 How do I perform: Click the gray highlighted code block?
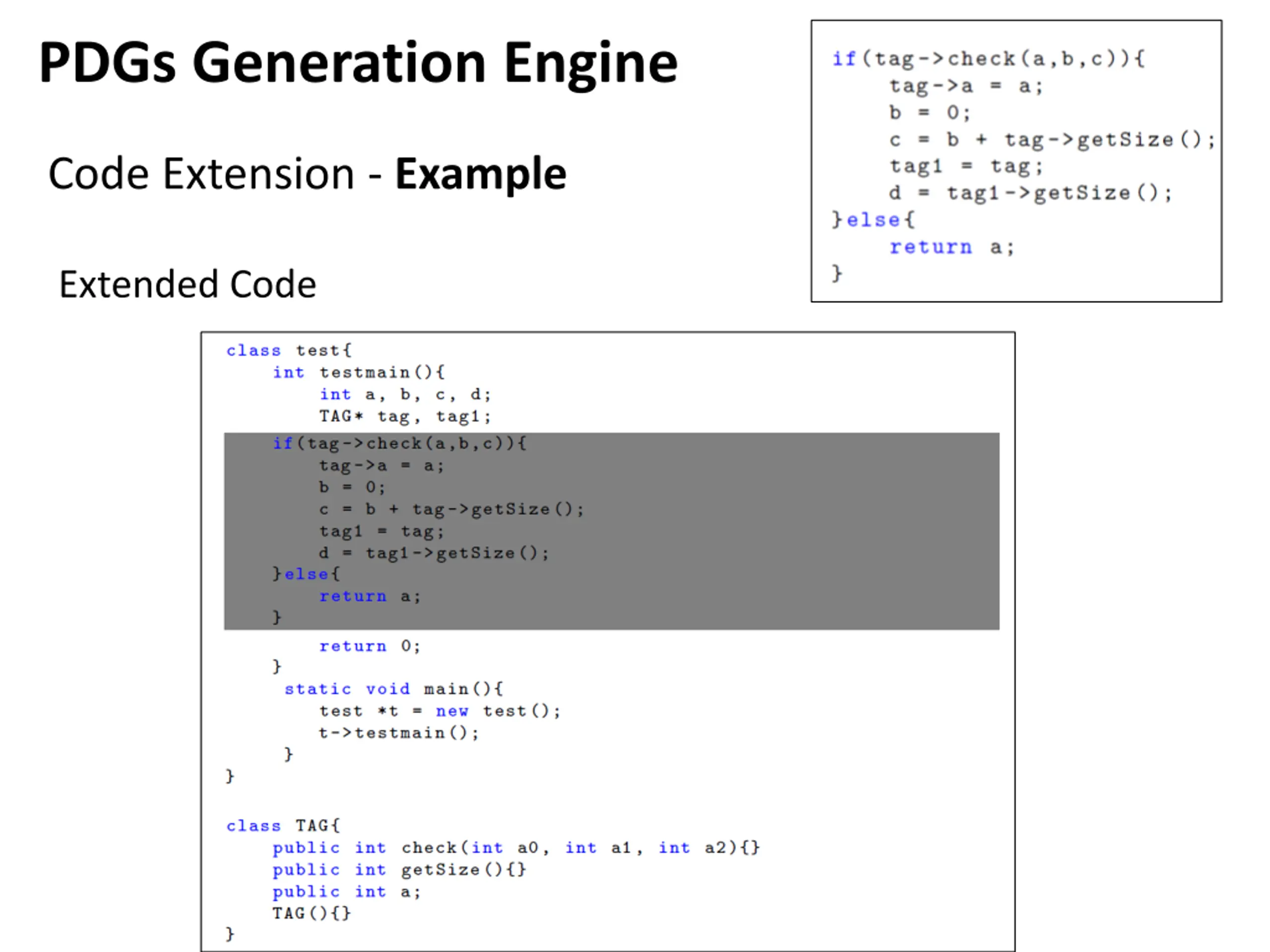point(747,531)
